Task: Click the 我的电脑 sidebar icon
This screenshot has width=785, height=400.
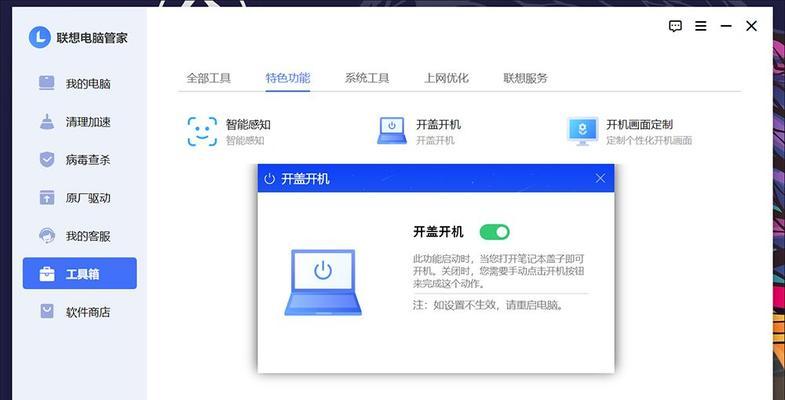Action: pos(47,83)
